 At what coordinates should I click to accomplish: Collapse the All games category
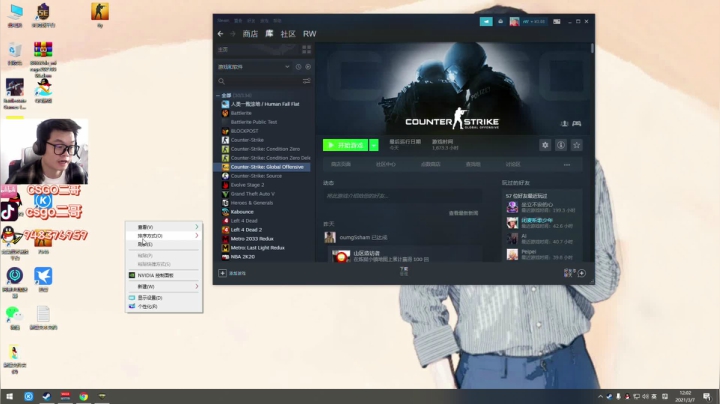pyautogui.click(x=218, y=95)
